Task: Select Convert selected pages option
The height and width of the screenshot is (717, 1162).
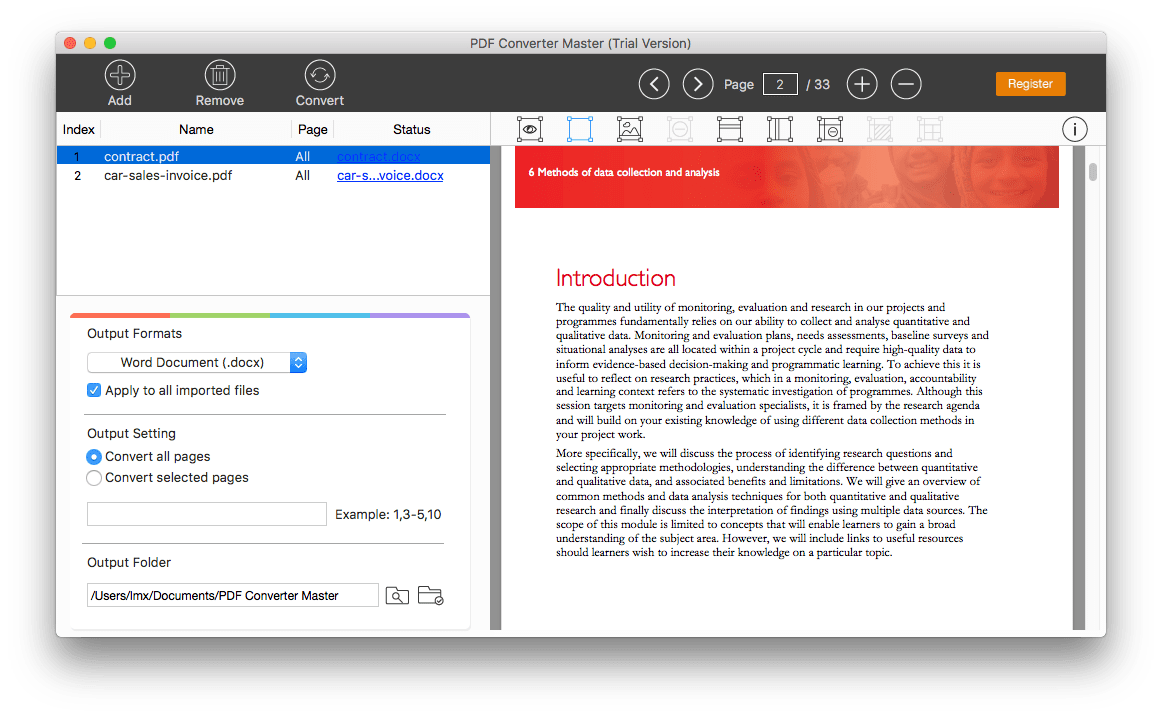Action: [x=94, y=478]
